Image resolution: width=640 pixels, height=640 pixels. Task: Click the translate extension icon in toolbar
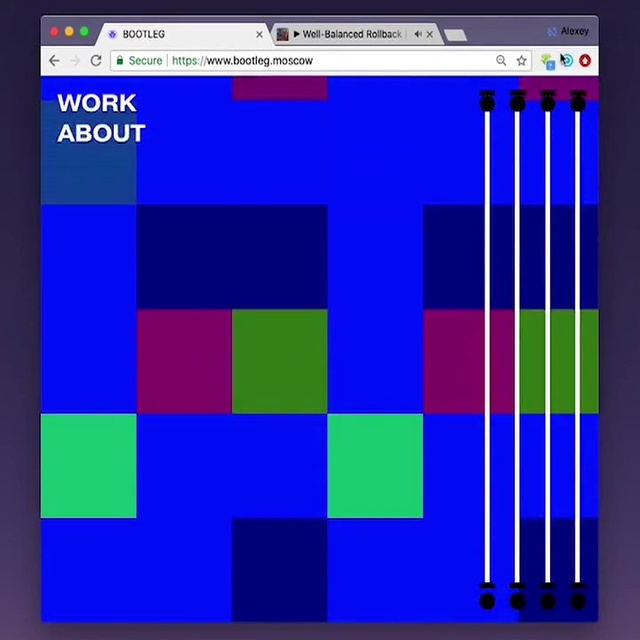click(x=547, y=61)
